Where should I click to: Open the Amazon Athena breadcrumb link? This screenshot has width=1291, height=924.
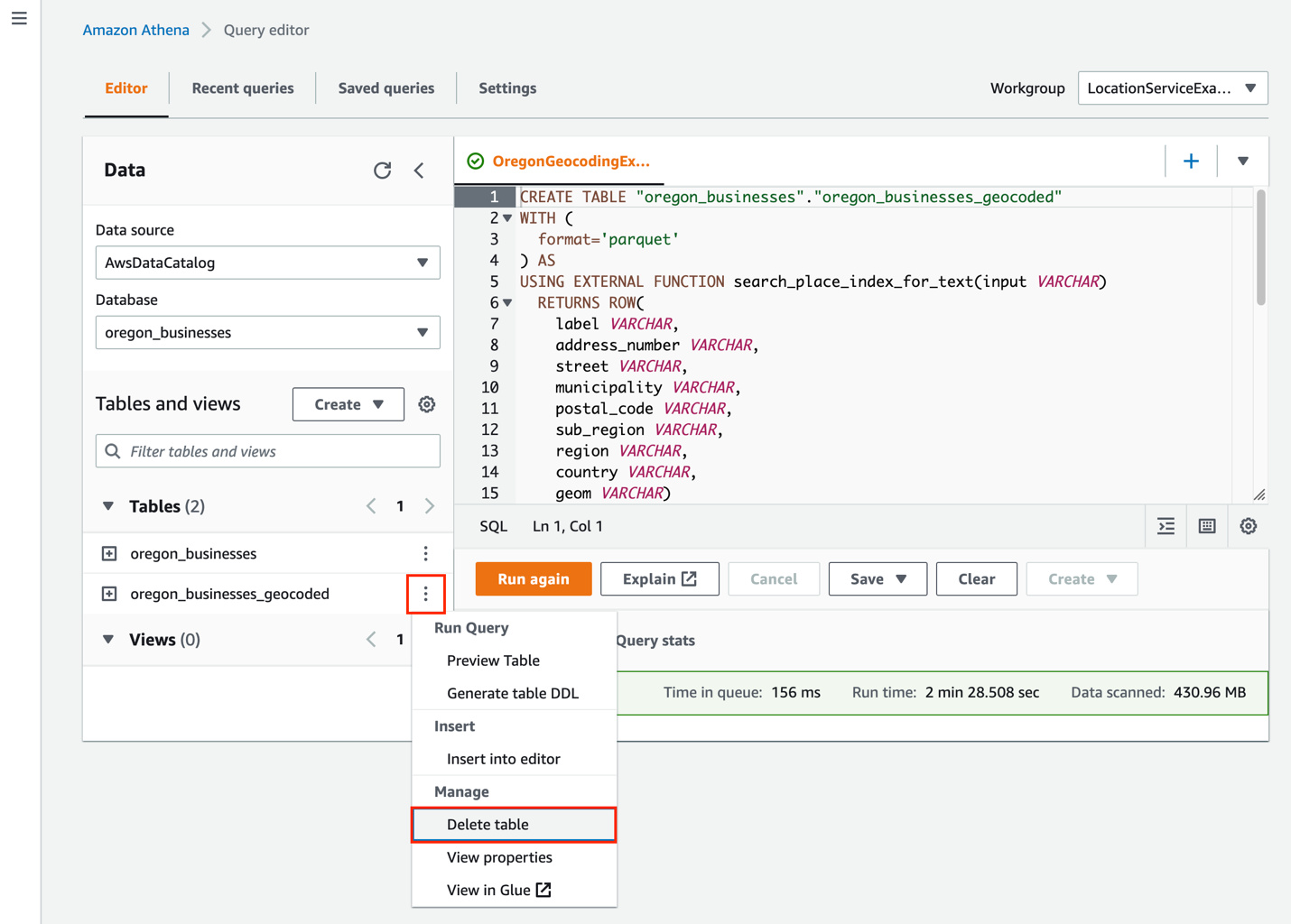135,29
